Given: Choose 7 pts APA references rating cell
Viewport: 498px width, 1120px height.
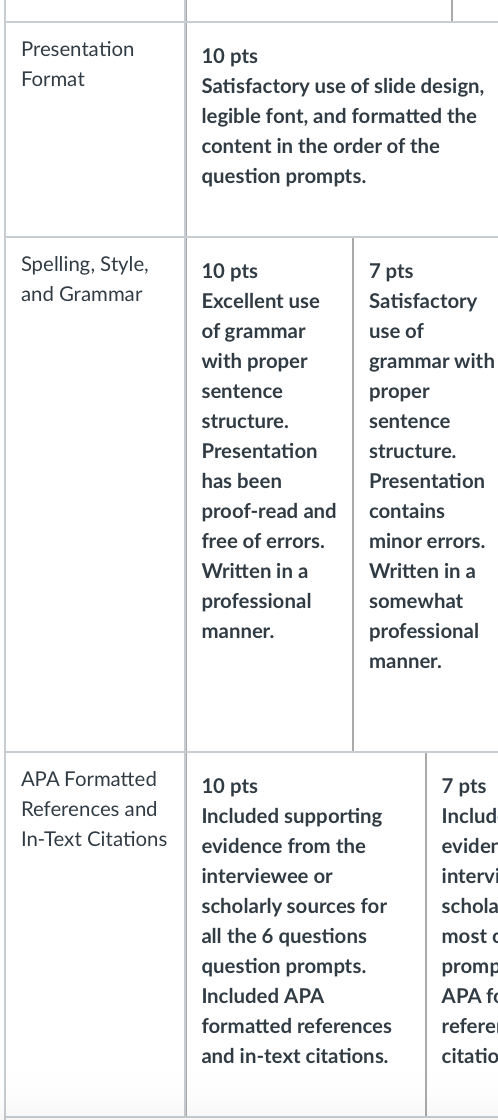Looking at the screenshot, I should [x=463, y=934].
